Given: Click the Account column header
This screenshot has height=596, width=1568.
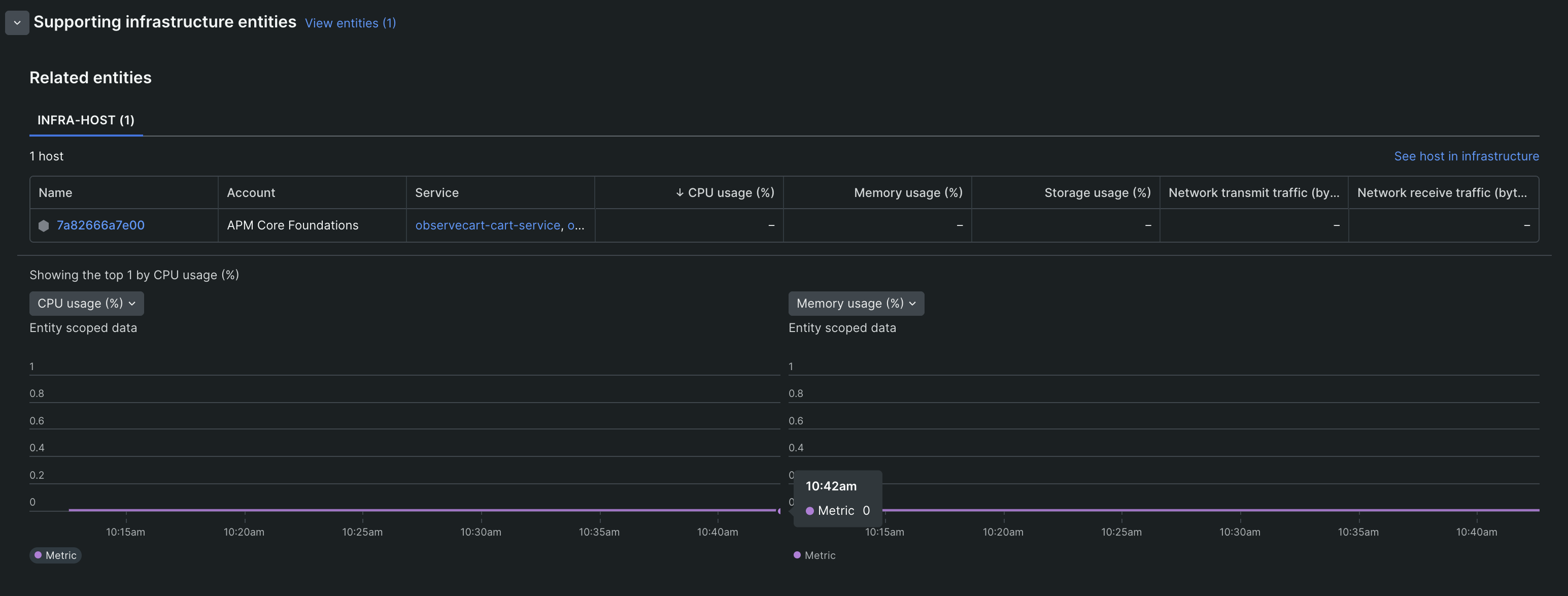Looking at the screenshot, I should [x=251, y=192].
